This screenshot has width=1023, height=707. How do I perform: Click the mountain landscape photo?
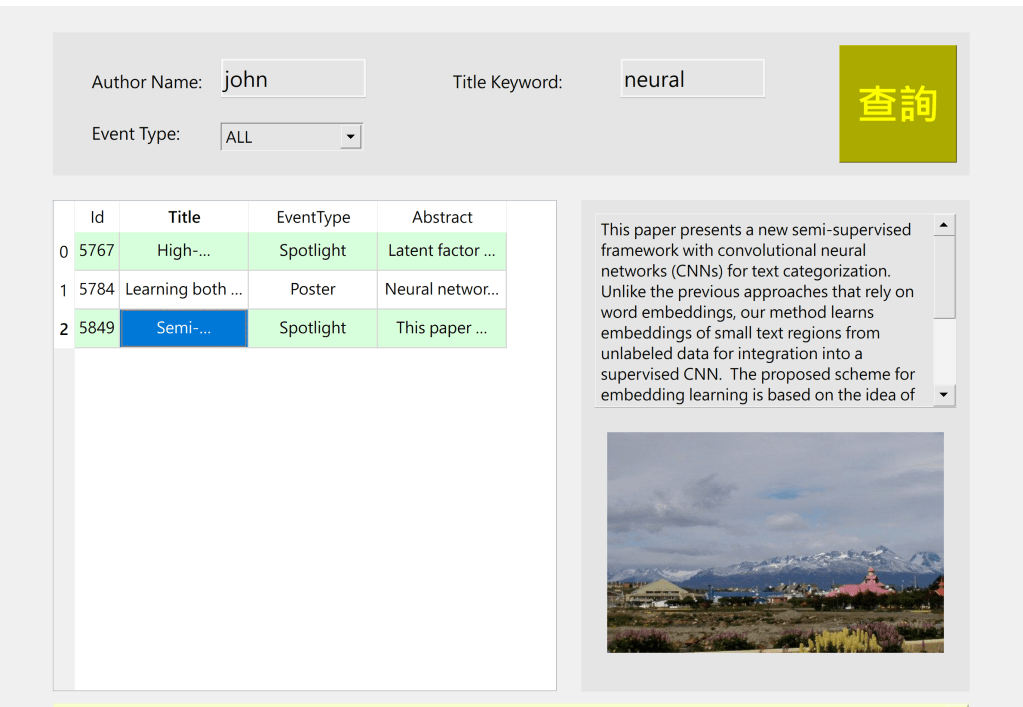pyautogui.click(x=775, y=542)
